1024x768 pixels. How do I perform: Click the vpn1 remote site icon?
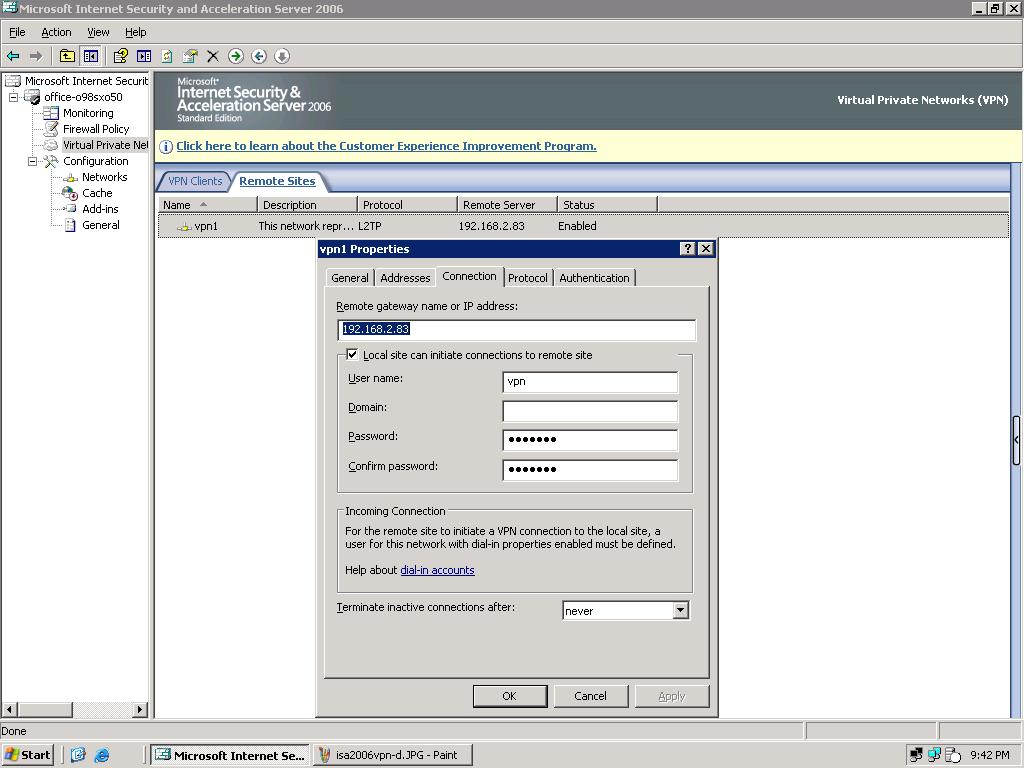(185, 227)
